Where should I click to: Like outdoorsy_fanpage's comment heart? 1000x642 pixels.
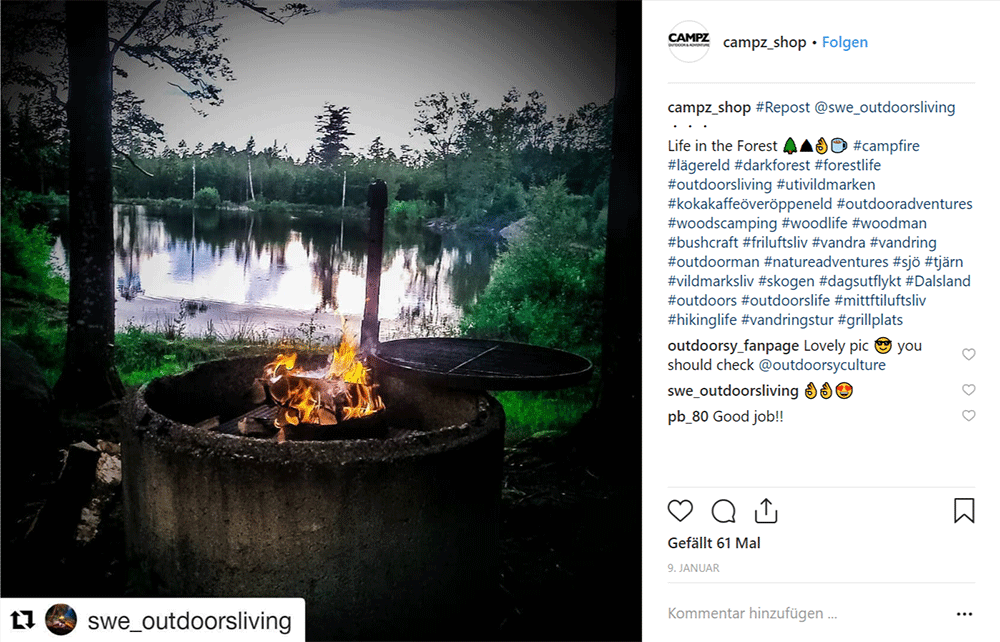pyautogui.click(x=968, y=354)
